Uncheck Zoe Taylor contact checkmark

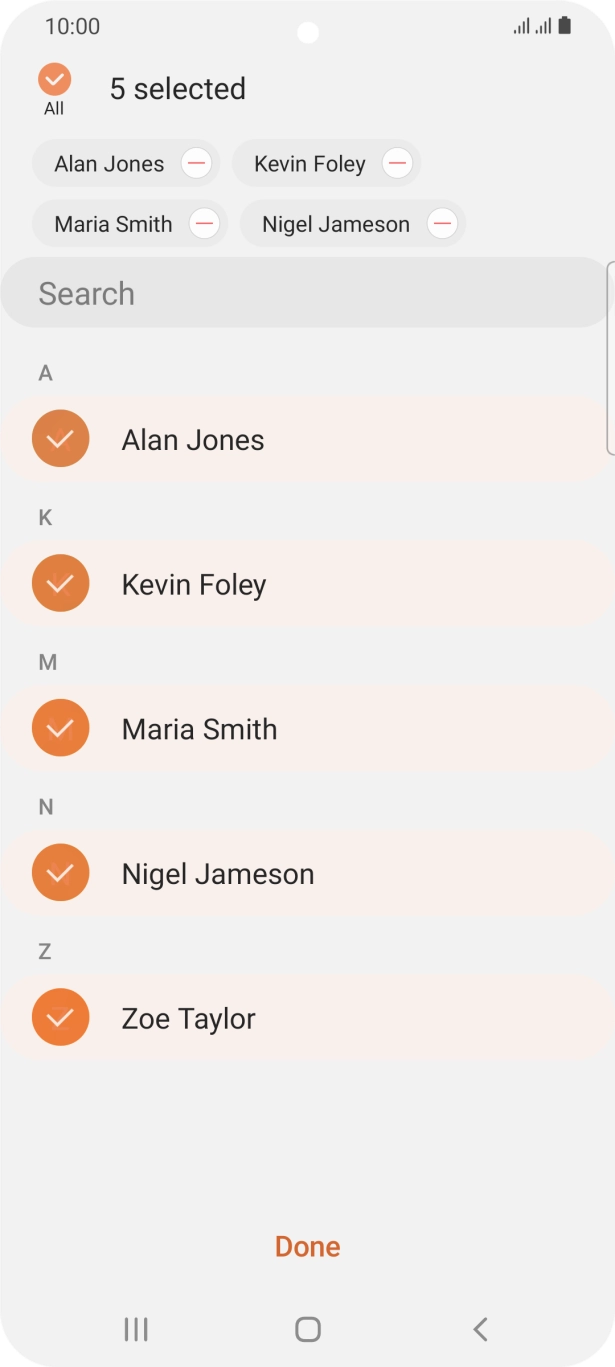click(x=60, y=1017)
